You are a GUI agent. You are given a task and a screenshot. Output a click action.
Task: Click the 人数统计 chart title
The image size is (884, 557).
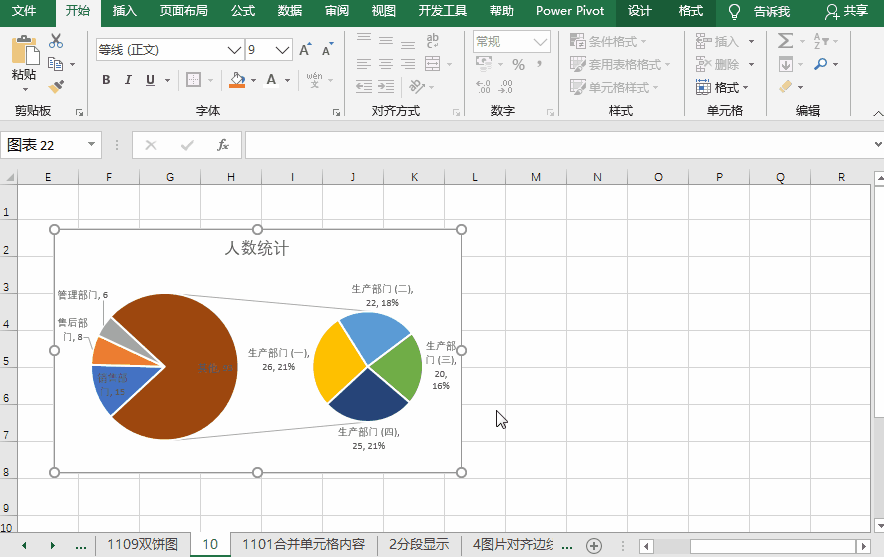[256, 248]
